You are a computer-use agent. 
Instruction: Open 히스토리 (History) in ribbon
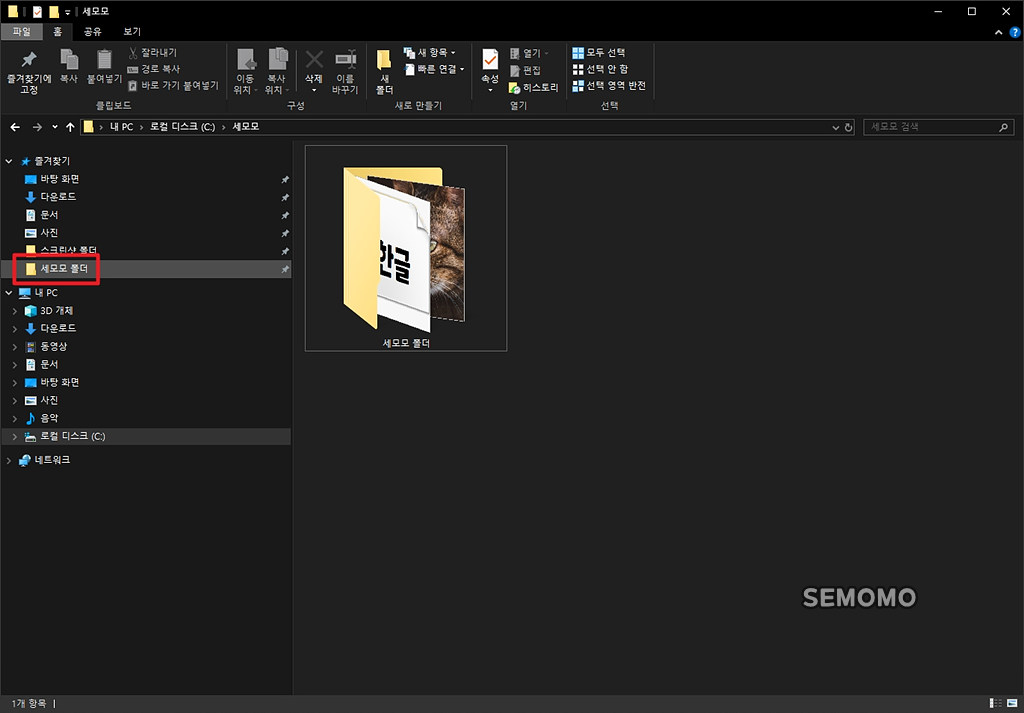click(x=534, y=87)
